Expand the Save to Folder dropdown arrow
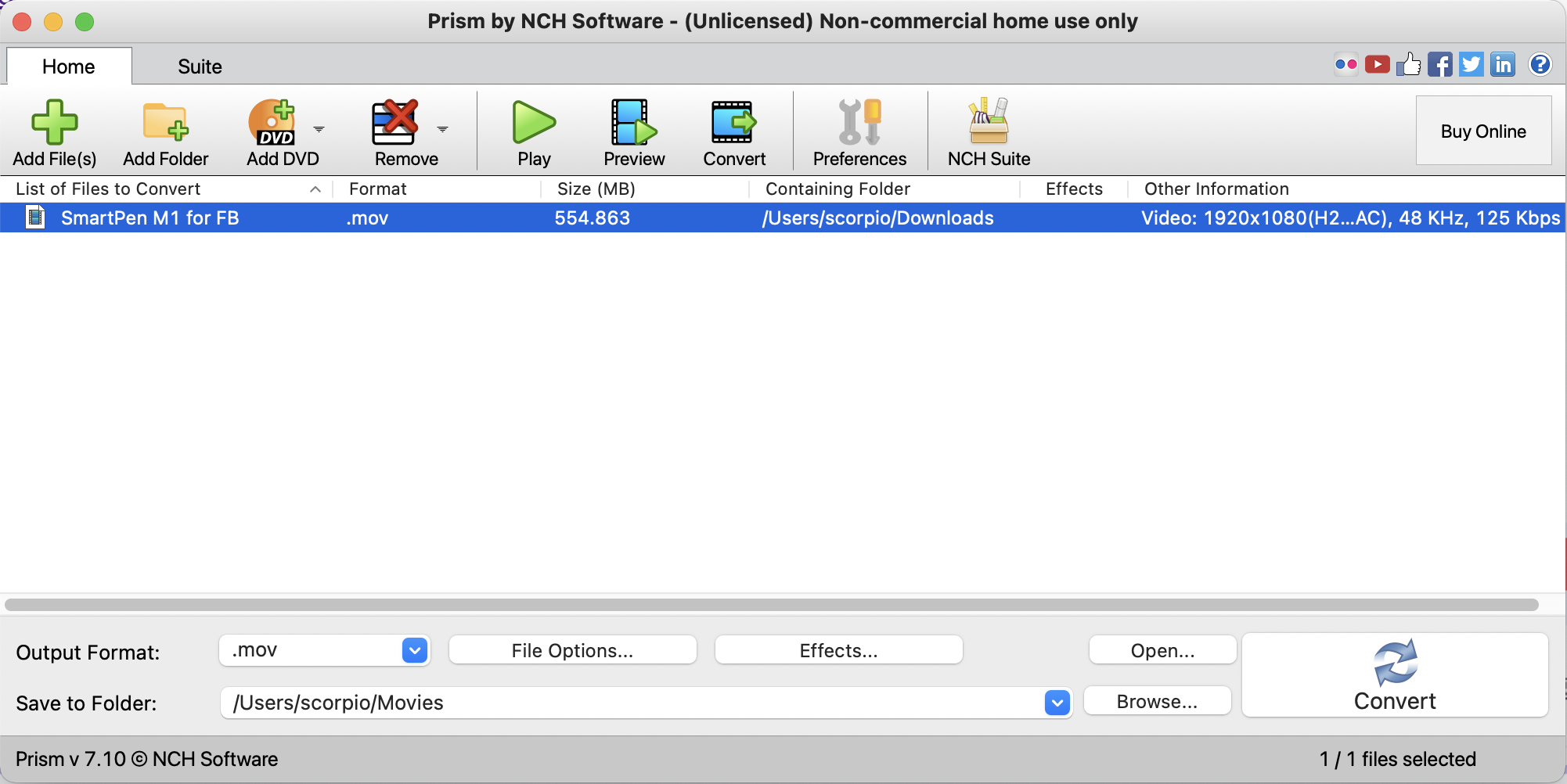Screen dimensions: 1567x784 [x=1057, y=703]
